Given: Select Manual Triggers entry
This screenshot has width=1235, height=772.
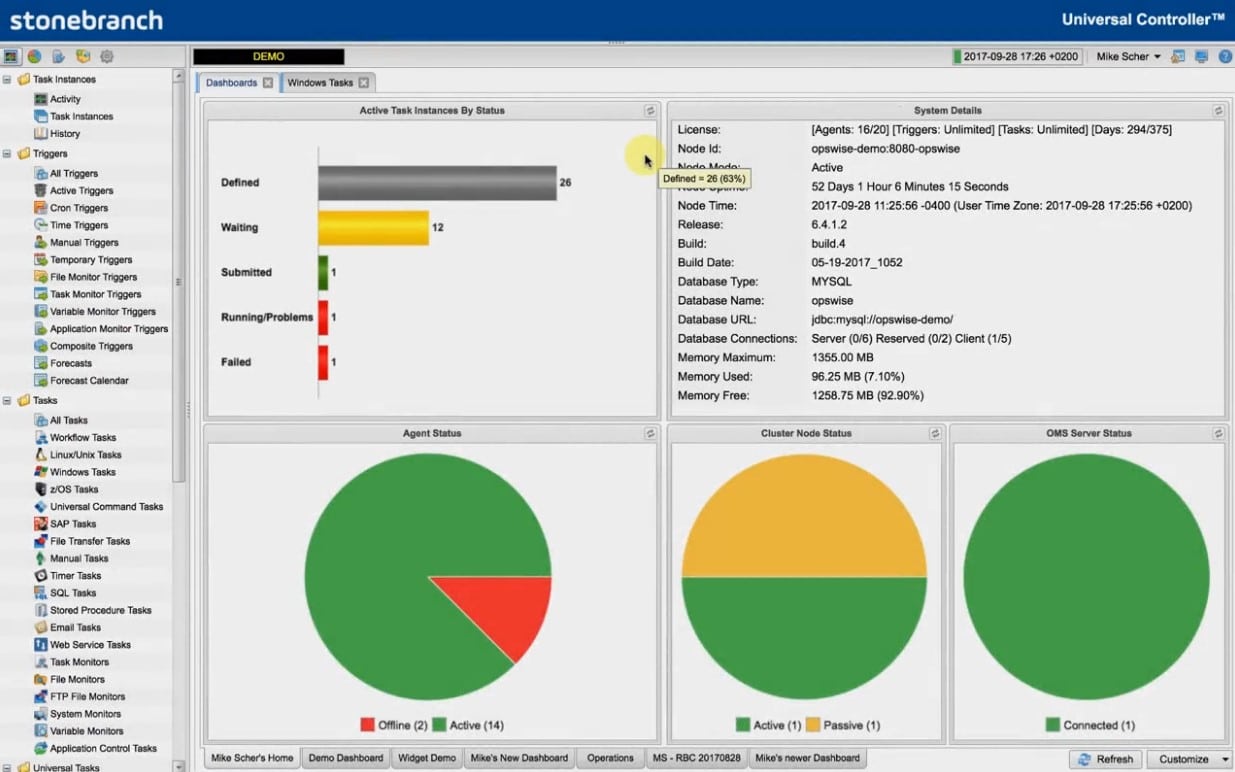Looking at the screenshot, I should click(x=84, y=242).
